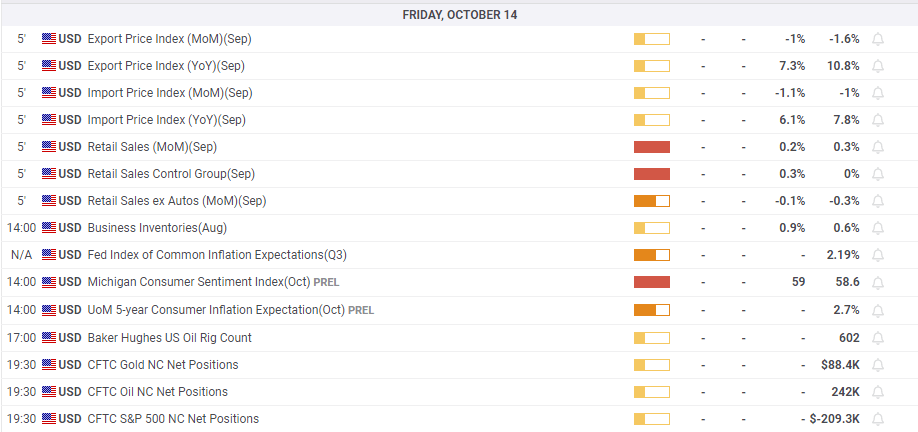Expand the Import Price Index (MoM)(Sep) event

[170, 93]
